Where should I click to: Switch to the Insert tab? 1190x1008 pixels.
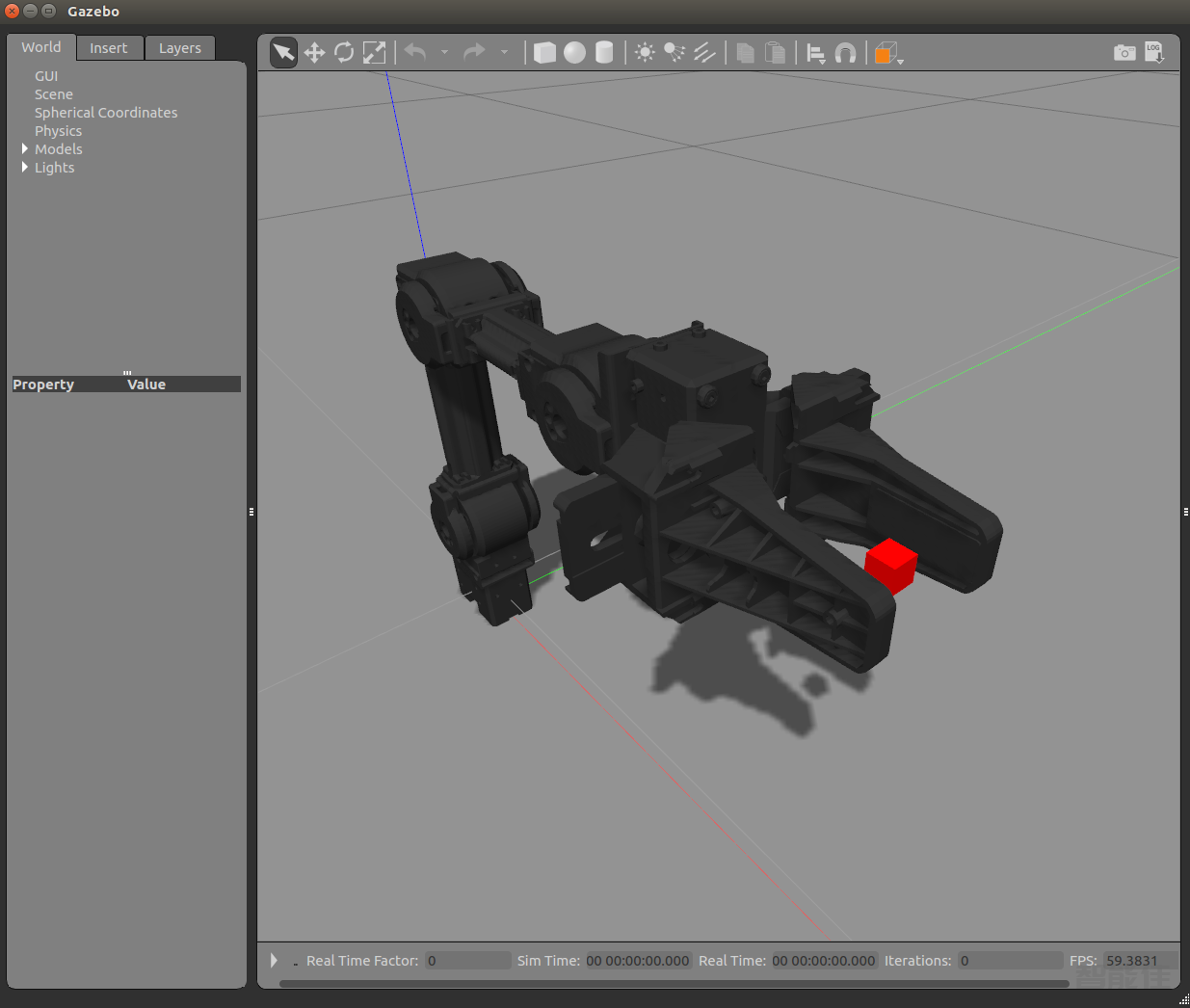point(109,47)
